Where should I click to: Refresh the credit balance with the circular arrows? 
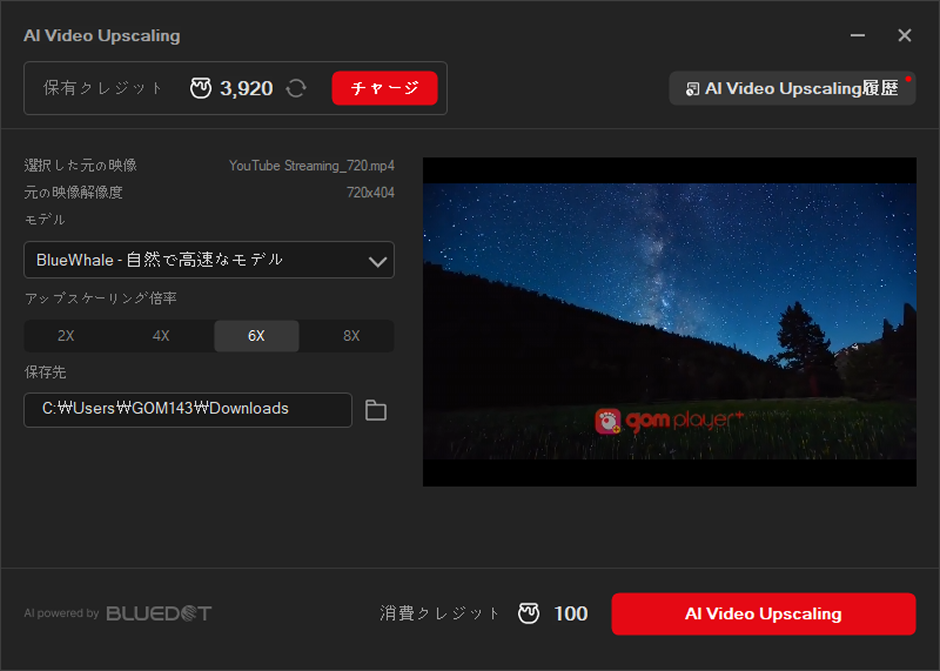(296, 88)
